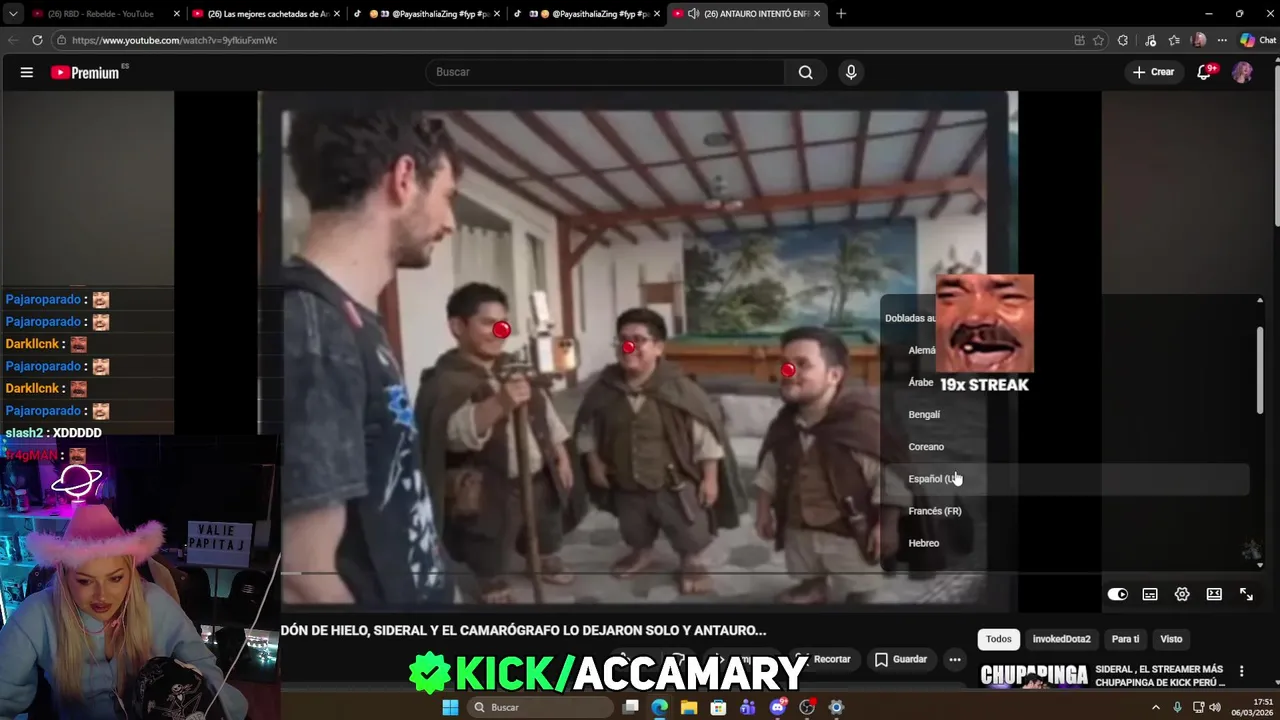The width and height of the screenshot is (1280, 720).
Task: Open Discord from the taskbar
Action: 778,707
